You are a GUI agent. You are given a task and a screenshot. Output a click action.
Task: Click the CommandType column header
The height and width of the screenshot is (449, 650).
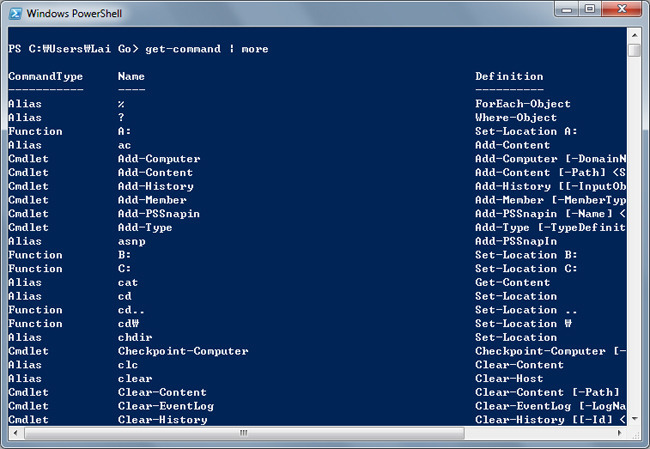click(x=46, y=77)
